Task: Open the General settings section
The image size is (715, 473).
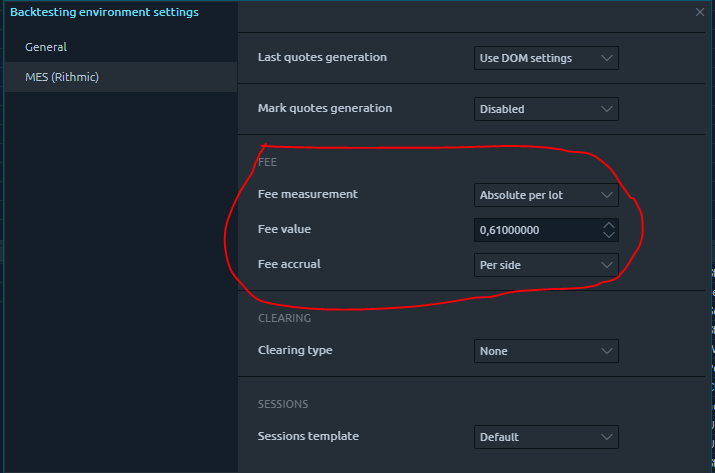Action: [x=46, y=47]
